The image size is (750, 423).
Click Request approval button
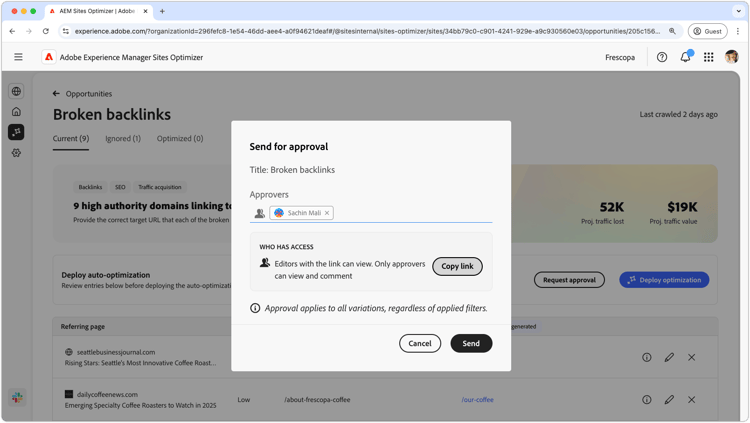(569, 280)
